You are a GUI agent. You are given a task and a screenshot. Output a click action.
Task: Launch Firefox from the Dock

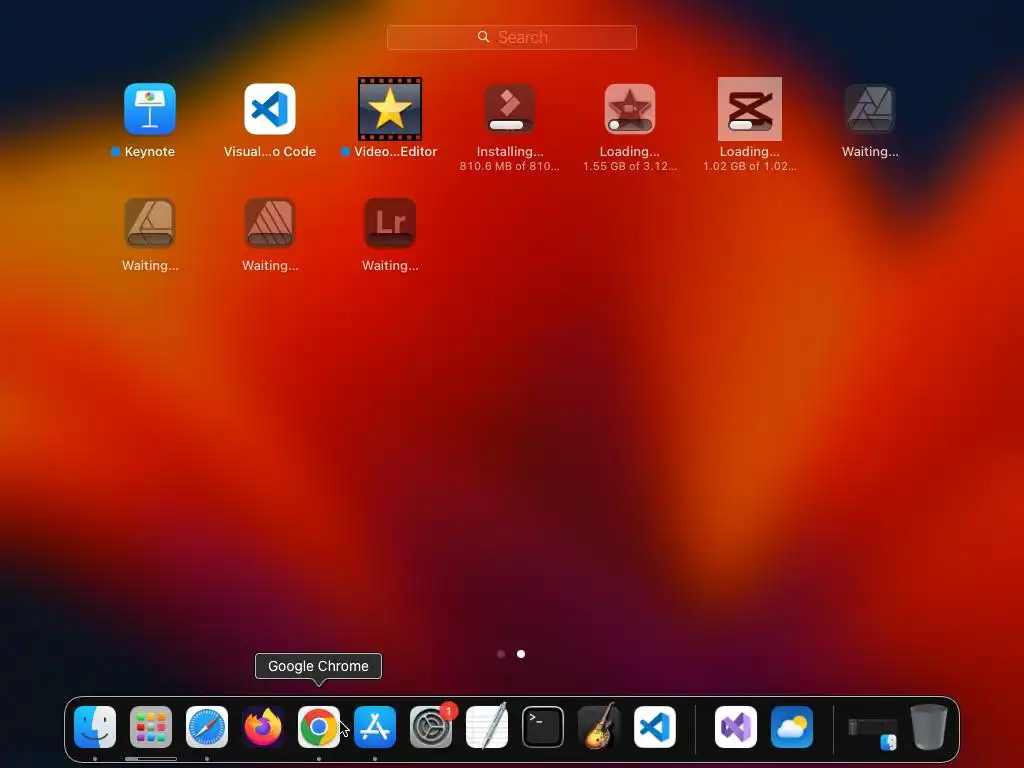263,727
